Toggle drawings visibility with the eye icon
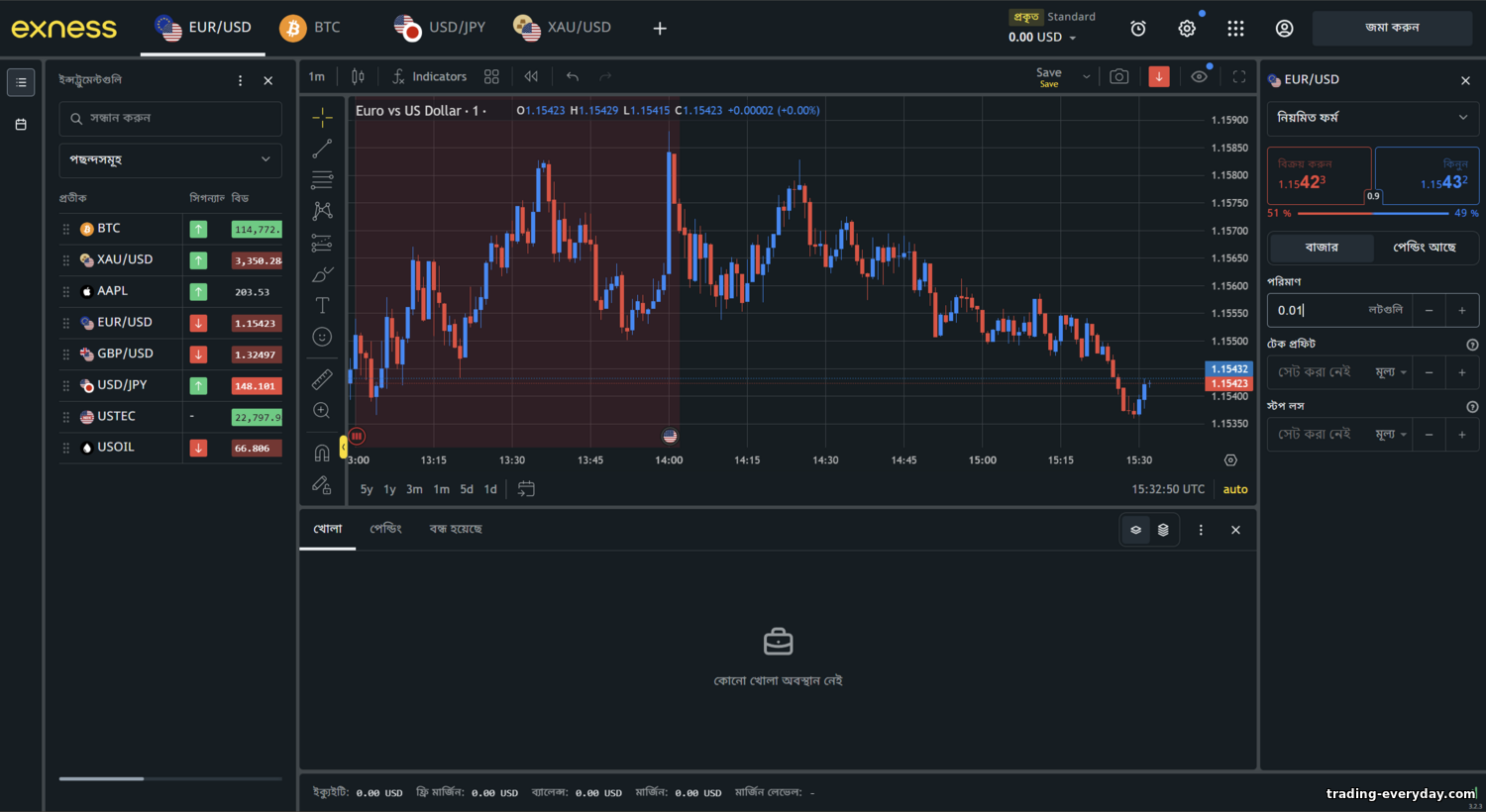Image resolution: width=1486 pixels, height=812 pixels. click(x=1199, y=76)
